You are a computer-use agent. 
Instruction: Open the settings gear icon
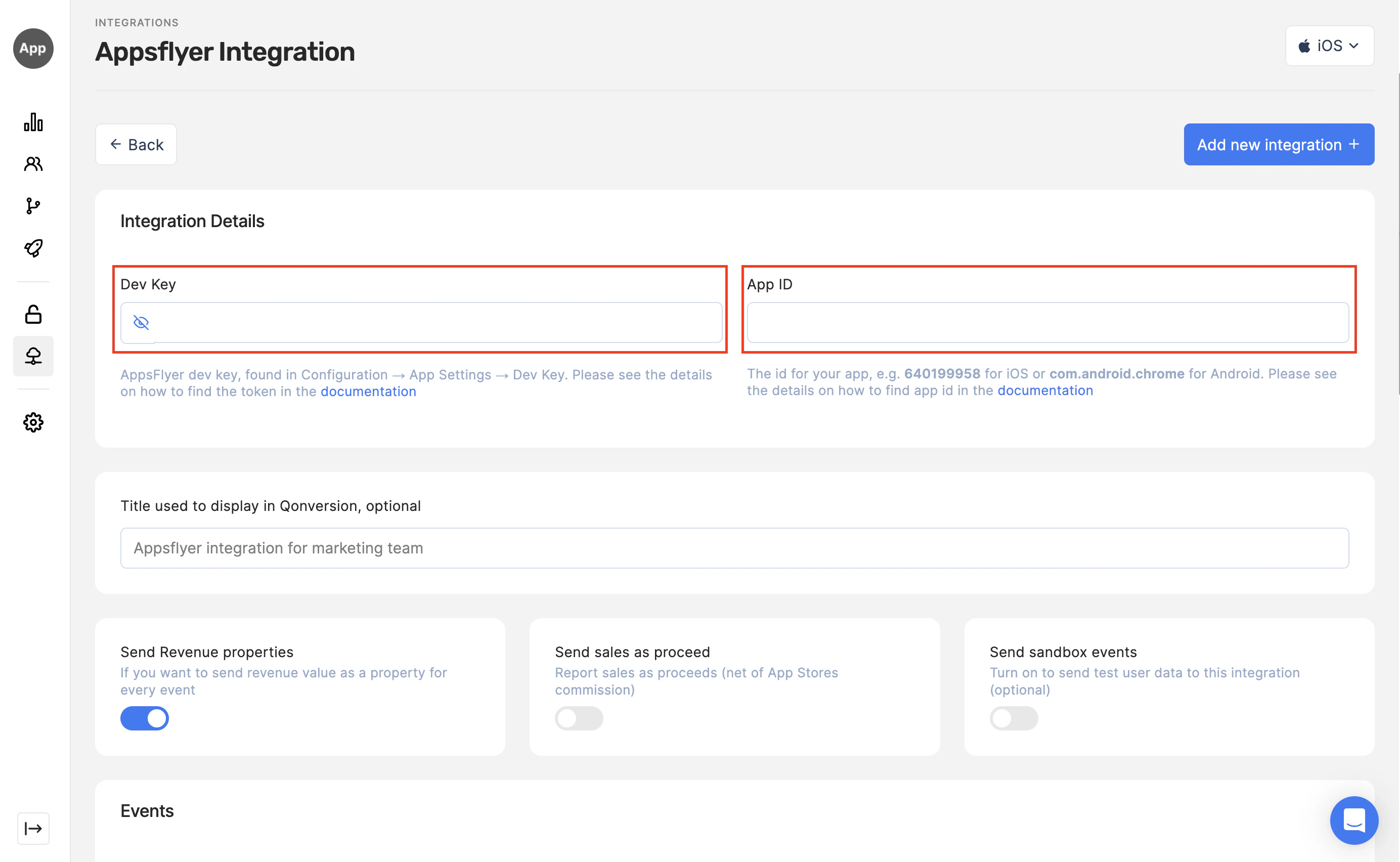coord(33,422)
